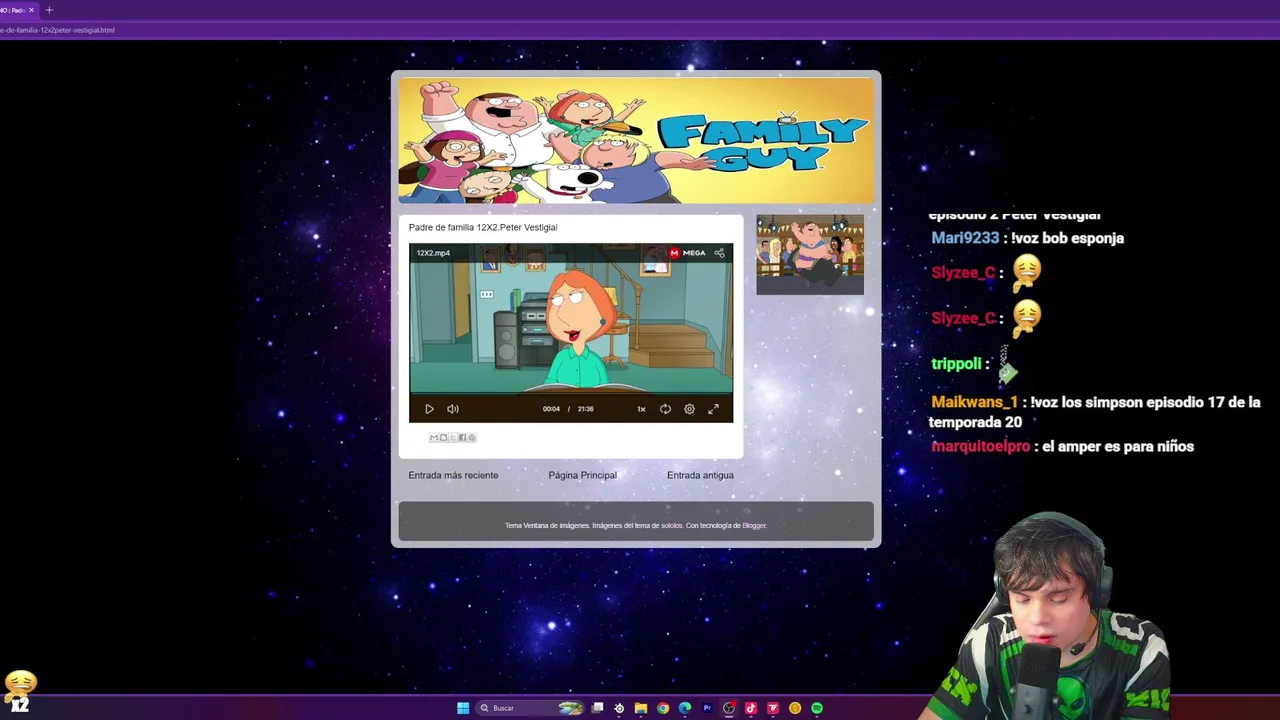
Task: Switch the video to fullscreen
Action: [713, 409]
